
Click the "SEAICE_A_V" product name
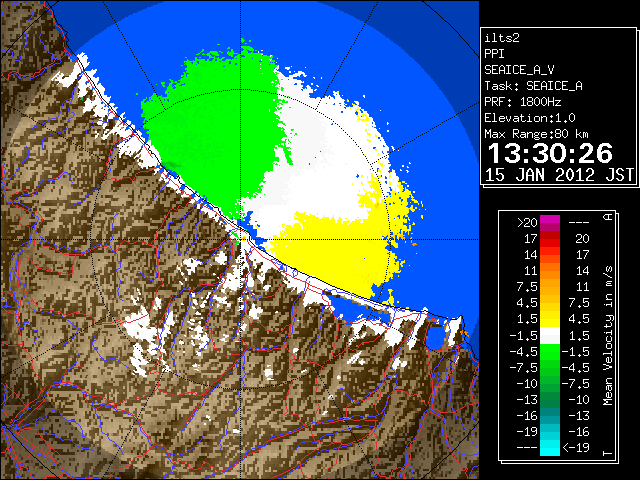pyautogui.click(x=519, y=70)
